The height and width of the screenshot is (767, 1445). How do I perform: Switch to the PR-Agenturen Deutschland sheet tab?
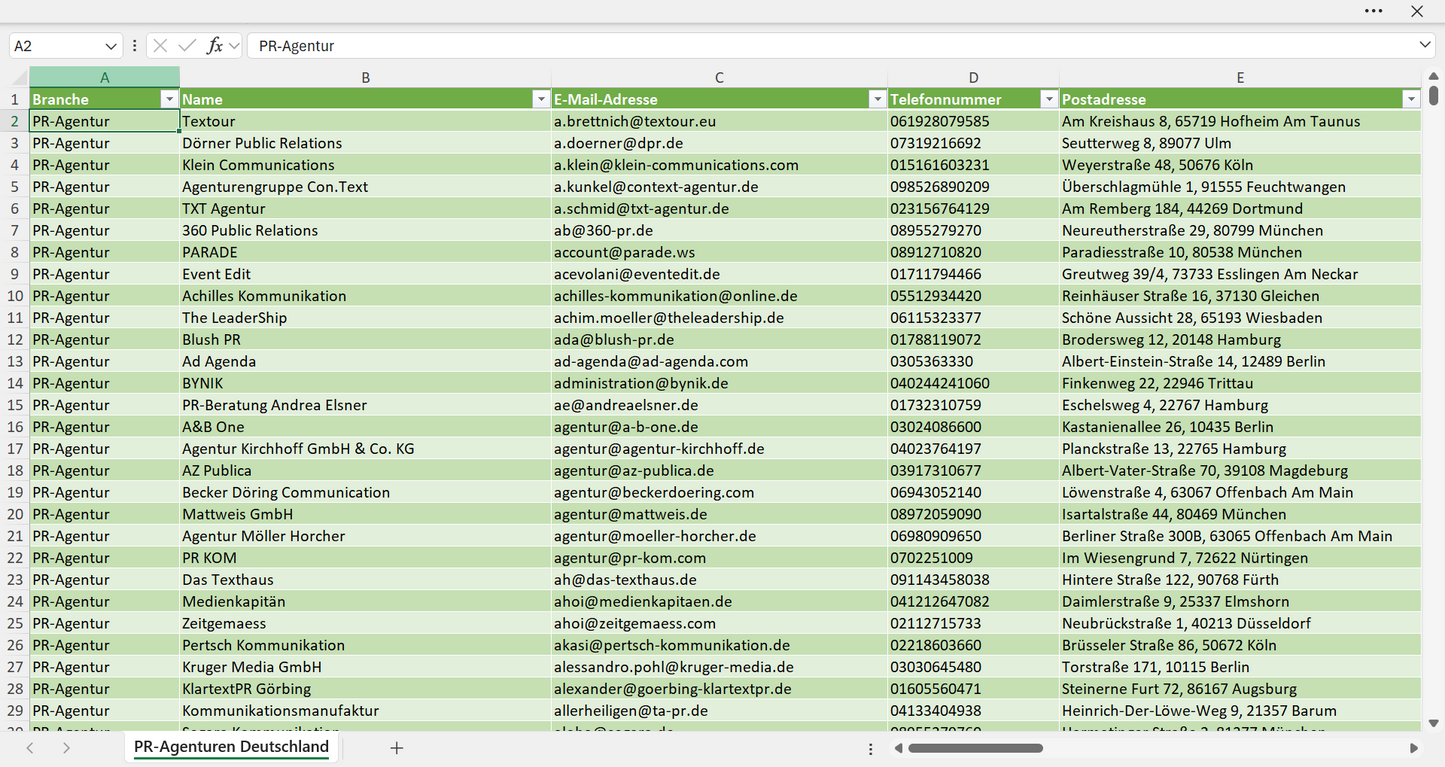[x=231, y=747]
